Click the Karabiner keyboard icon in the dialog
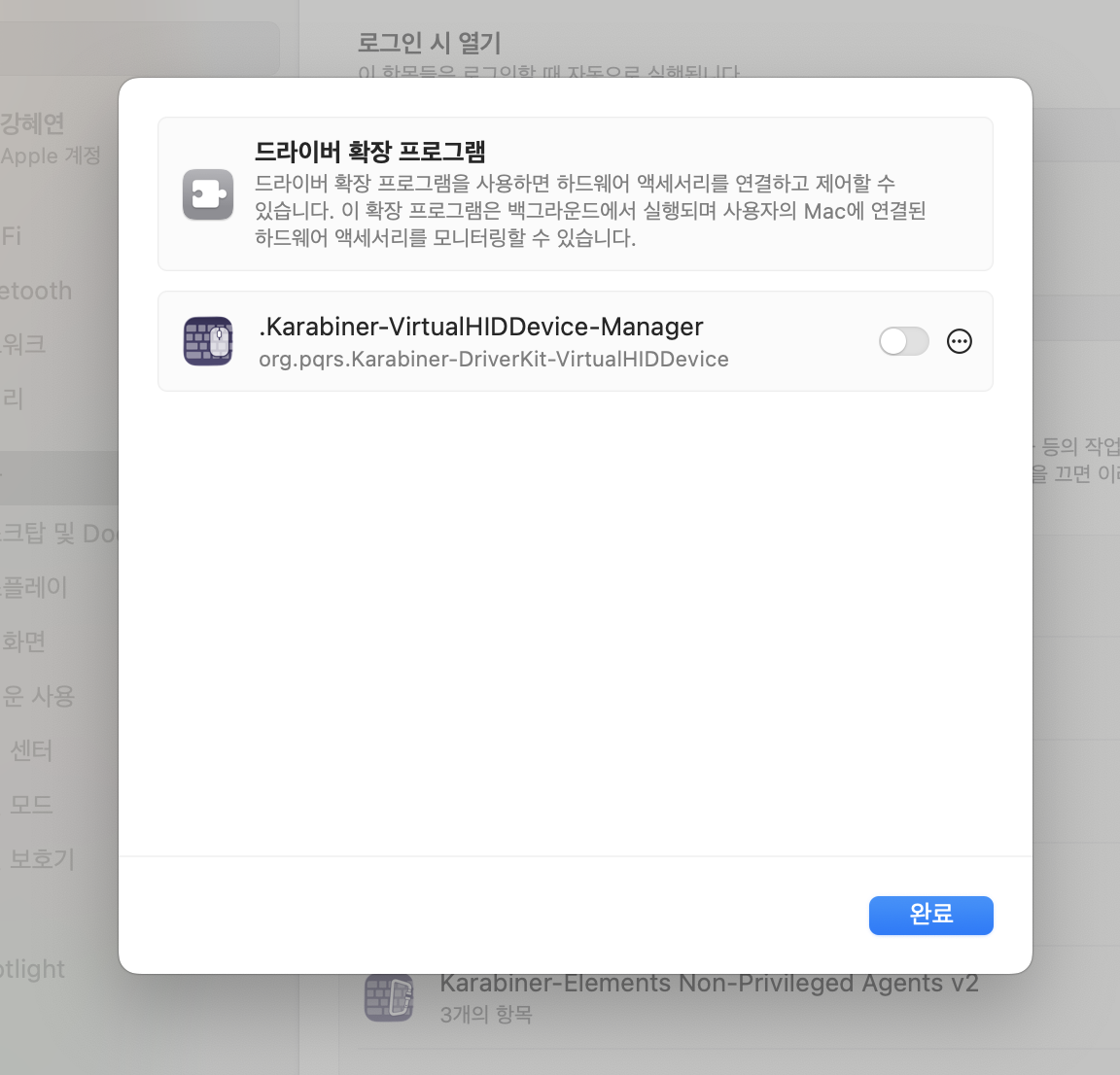The image size is (1120, 1075). tap(208, 341)
